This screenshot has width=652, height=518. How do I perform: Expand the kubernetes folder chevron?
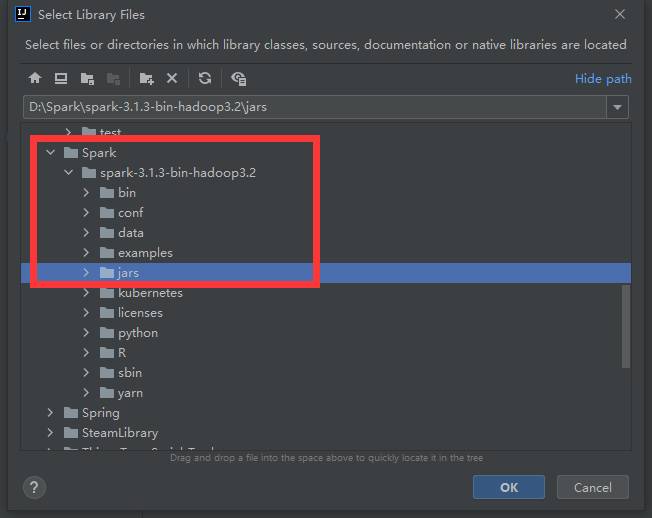(86, 293)
